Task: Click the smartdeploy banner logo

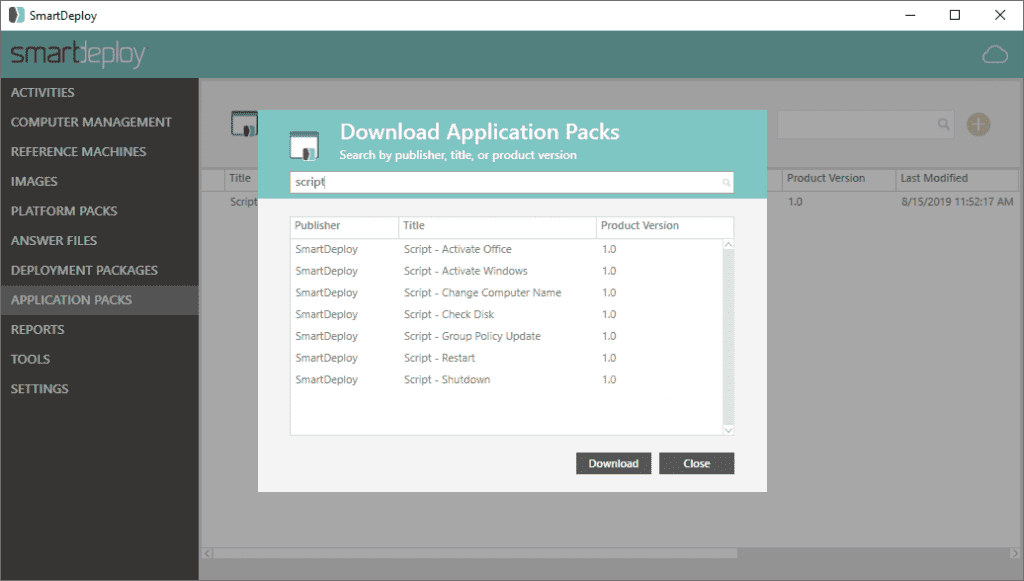Action: (x=79, y=54)
